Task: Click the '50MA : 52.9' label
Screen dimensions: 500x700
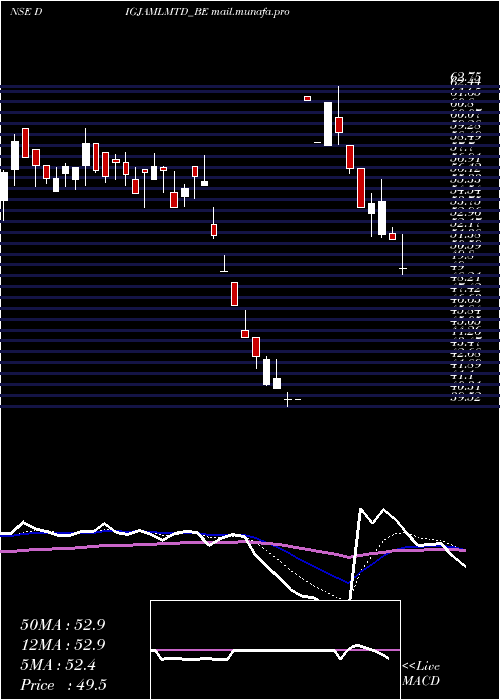Action: (x=62, y=625)
